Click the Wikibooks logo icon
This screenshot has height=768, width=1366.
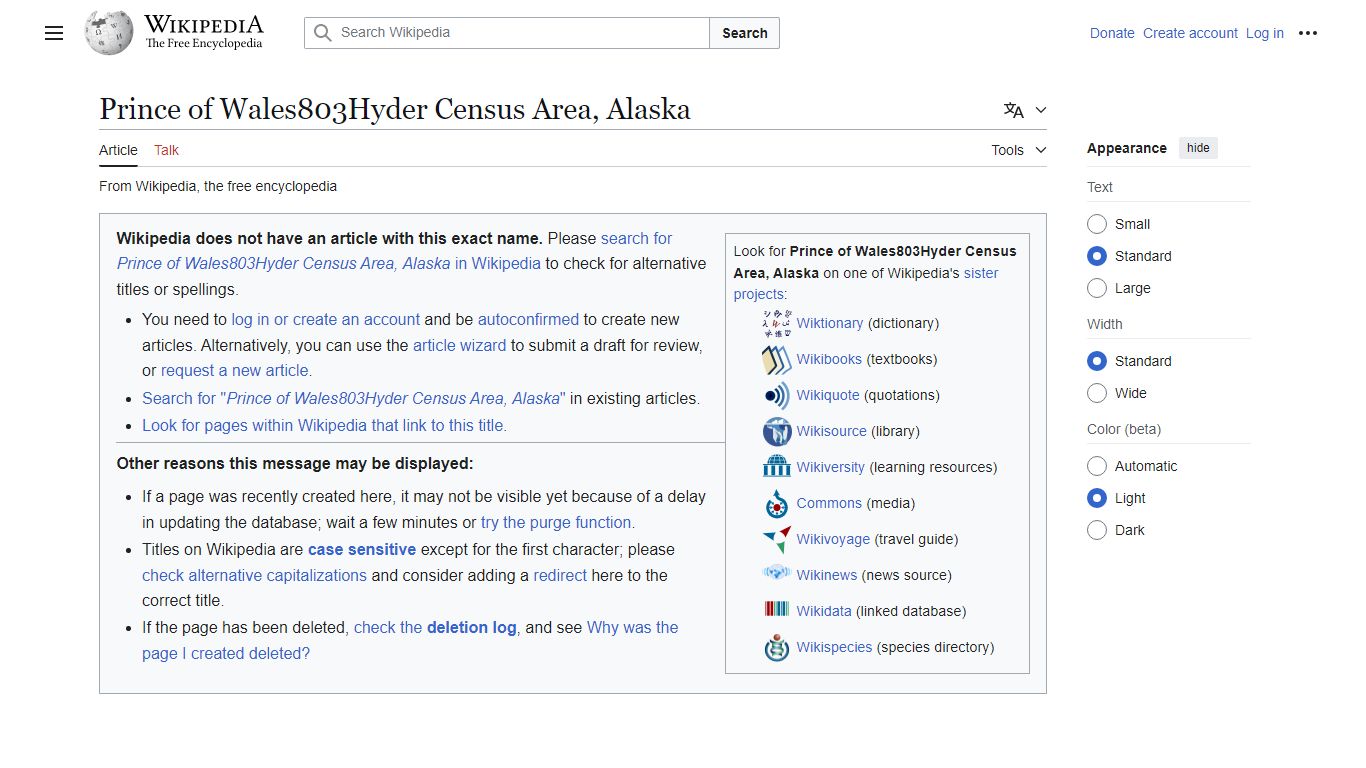pyautogui.click(x=777, y=359)
